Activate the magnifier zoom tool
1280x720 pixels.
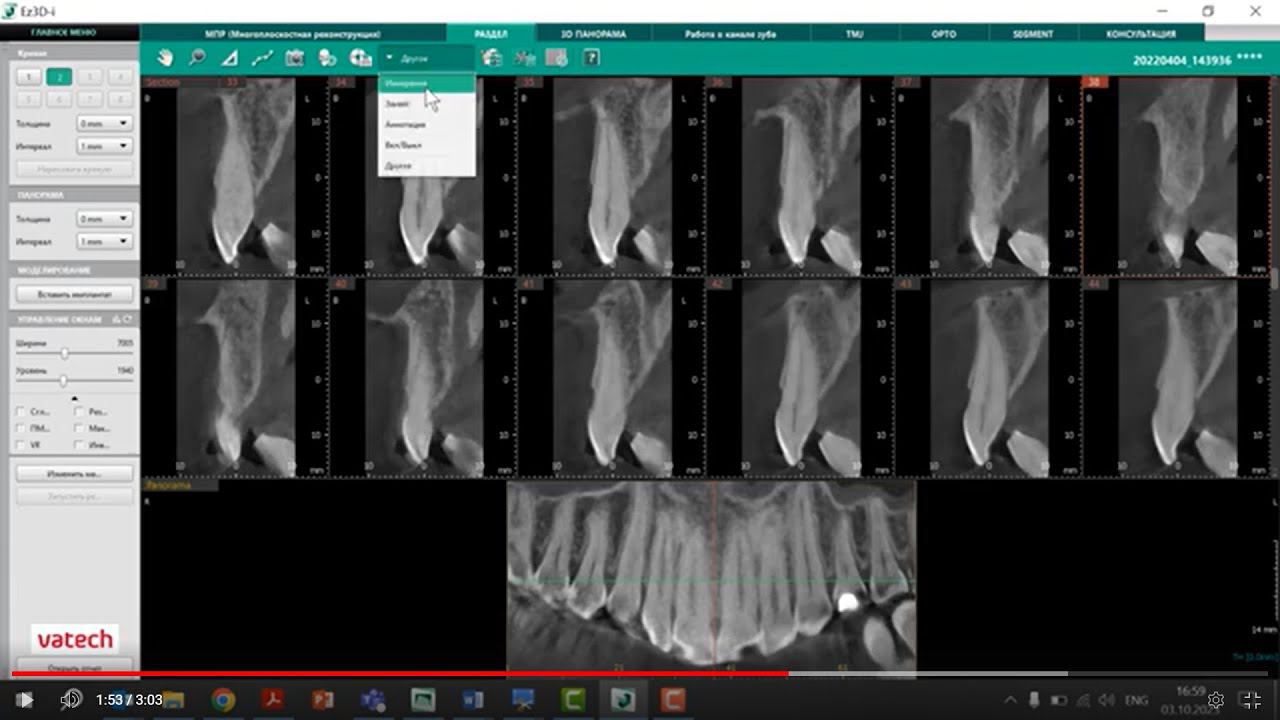pos(197,58)
